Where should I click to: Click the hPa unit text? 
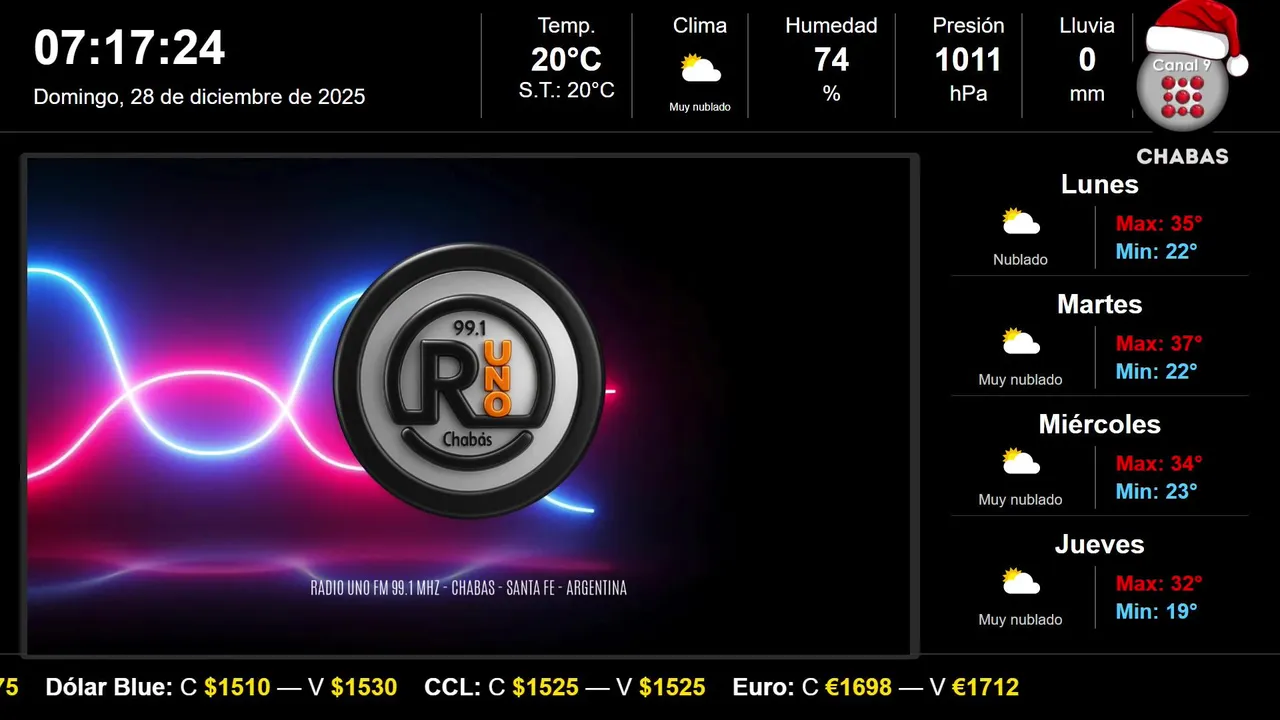coord(967,94)
